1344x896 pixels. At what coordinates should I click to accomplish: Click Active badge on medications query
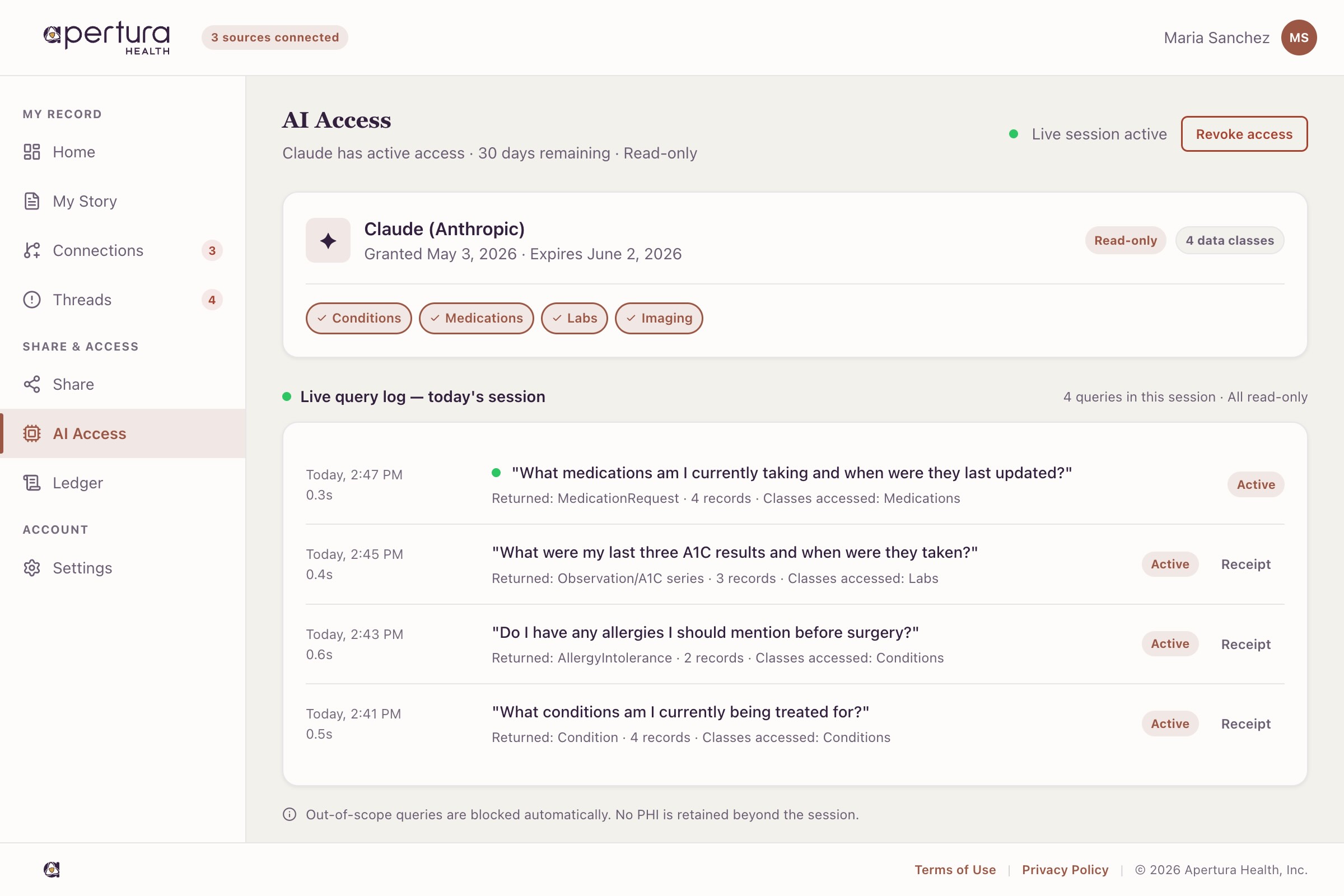pos(1256,484)
